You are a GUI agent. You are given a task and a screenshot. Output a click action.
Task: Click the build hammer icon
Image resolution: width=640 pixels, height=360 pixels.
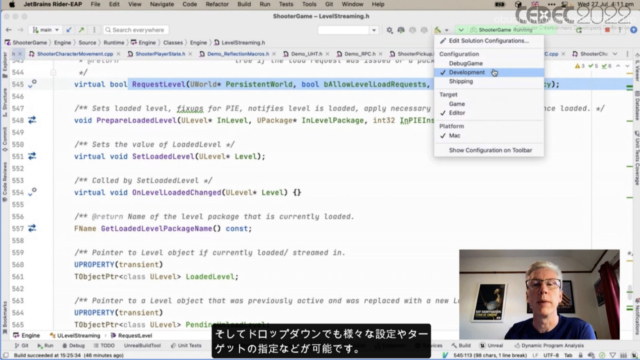pyautogui.click(x=438, y=30)
